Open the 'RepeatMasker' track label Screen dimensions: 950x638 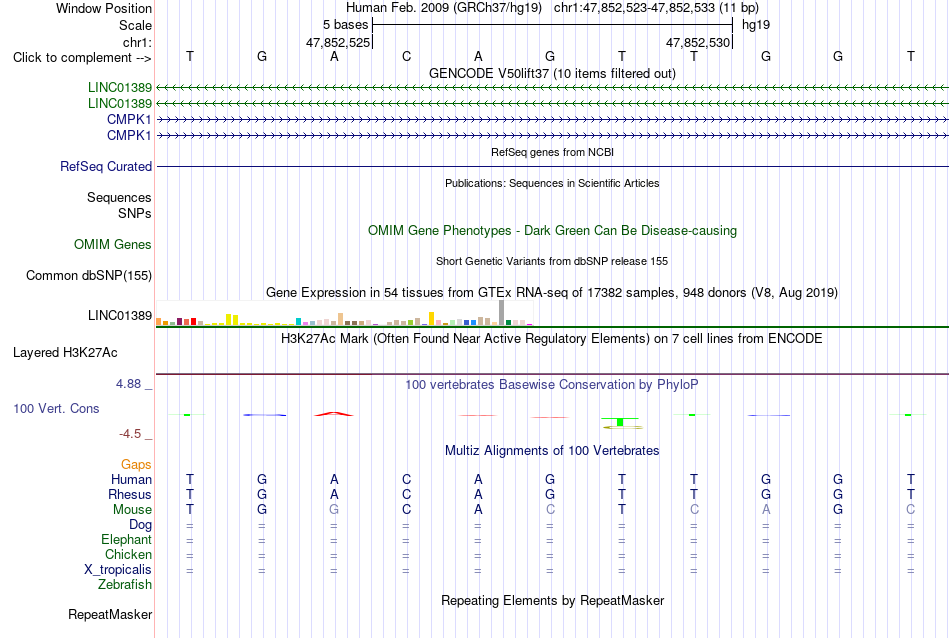[x=110, y=614]
